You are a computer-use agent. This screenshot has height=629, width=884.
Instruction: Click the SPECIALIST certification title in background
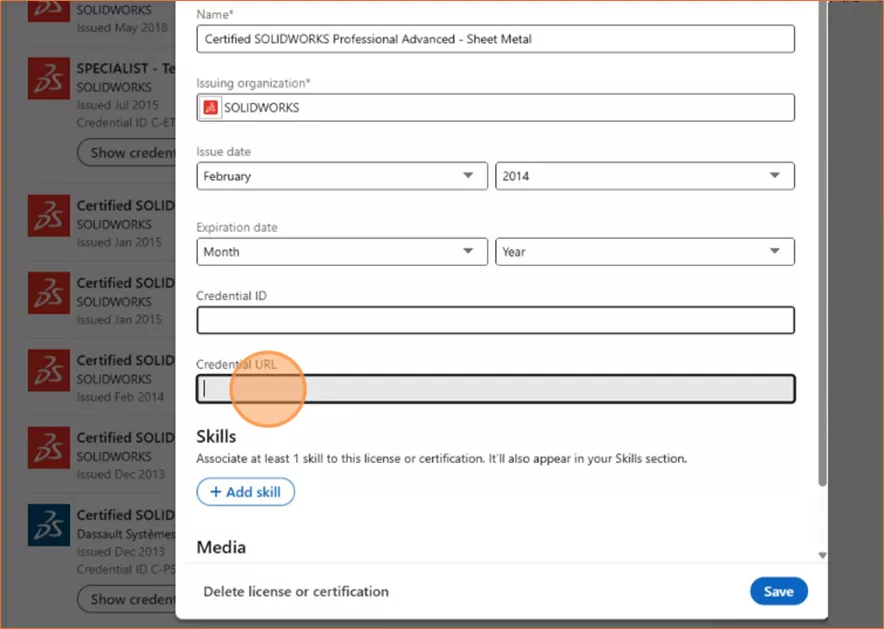pos(126,68)
